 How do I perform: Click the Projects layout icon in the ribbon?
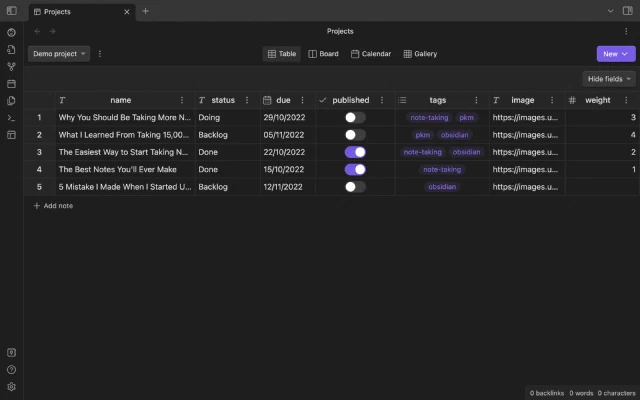click(x=11, y=135)
